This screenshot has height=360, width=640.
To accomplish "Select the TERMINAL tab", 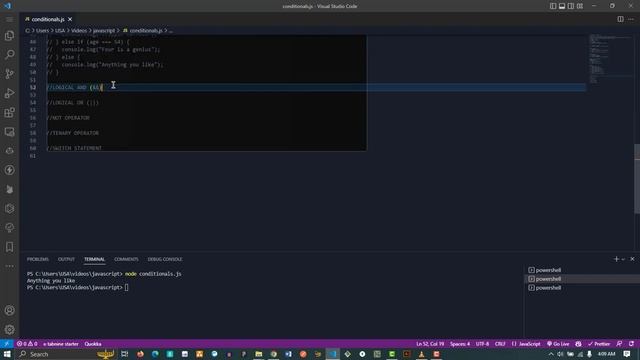I will pyautogui.click(x=94, y=259).
